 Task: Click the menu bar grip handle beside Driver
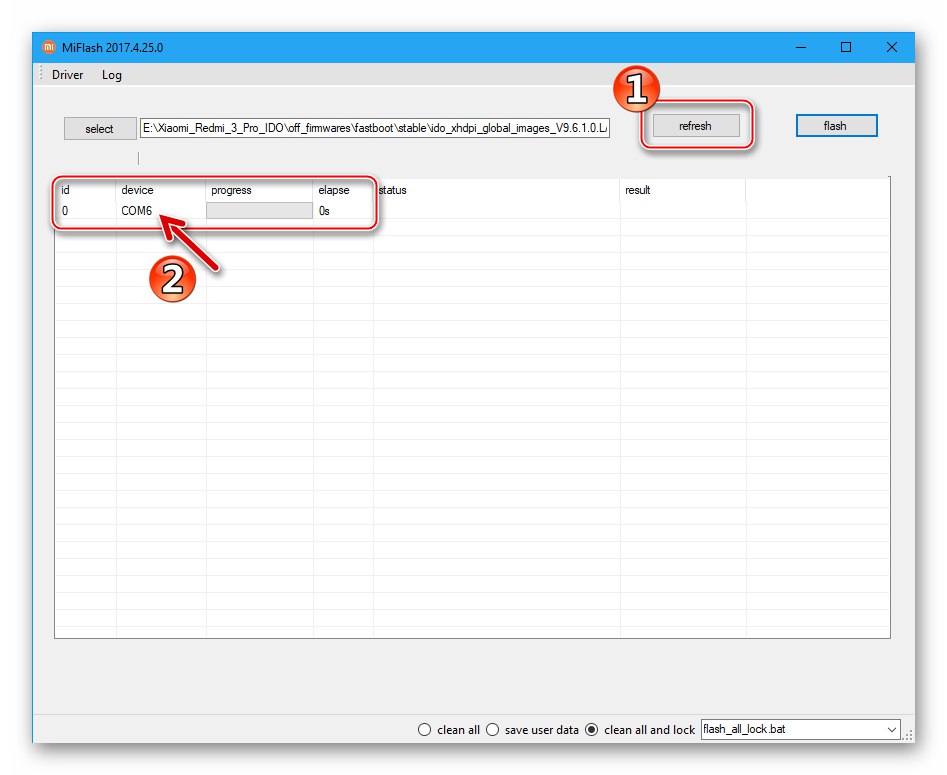pyautogui.click(x=40, y=74)
